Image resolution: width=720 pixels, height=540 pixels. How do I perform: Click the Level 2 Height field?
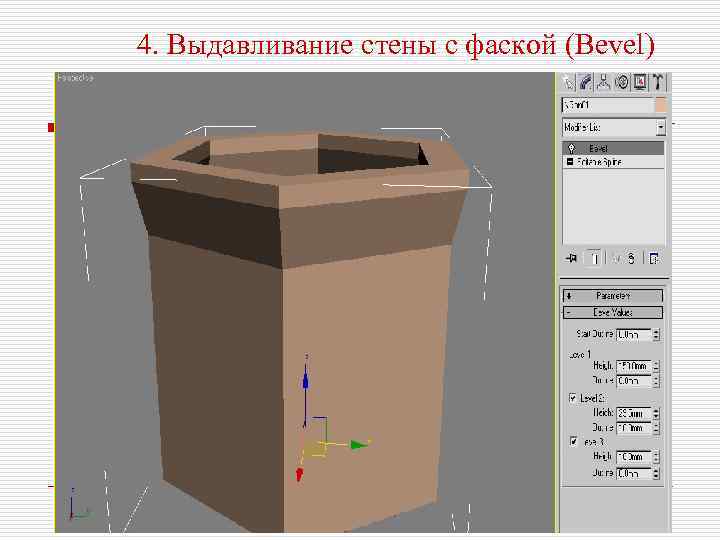point(634,413)
